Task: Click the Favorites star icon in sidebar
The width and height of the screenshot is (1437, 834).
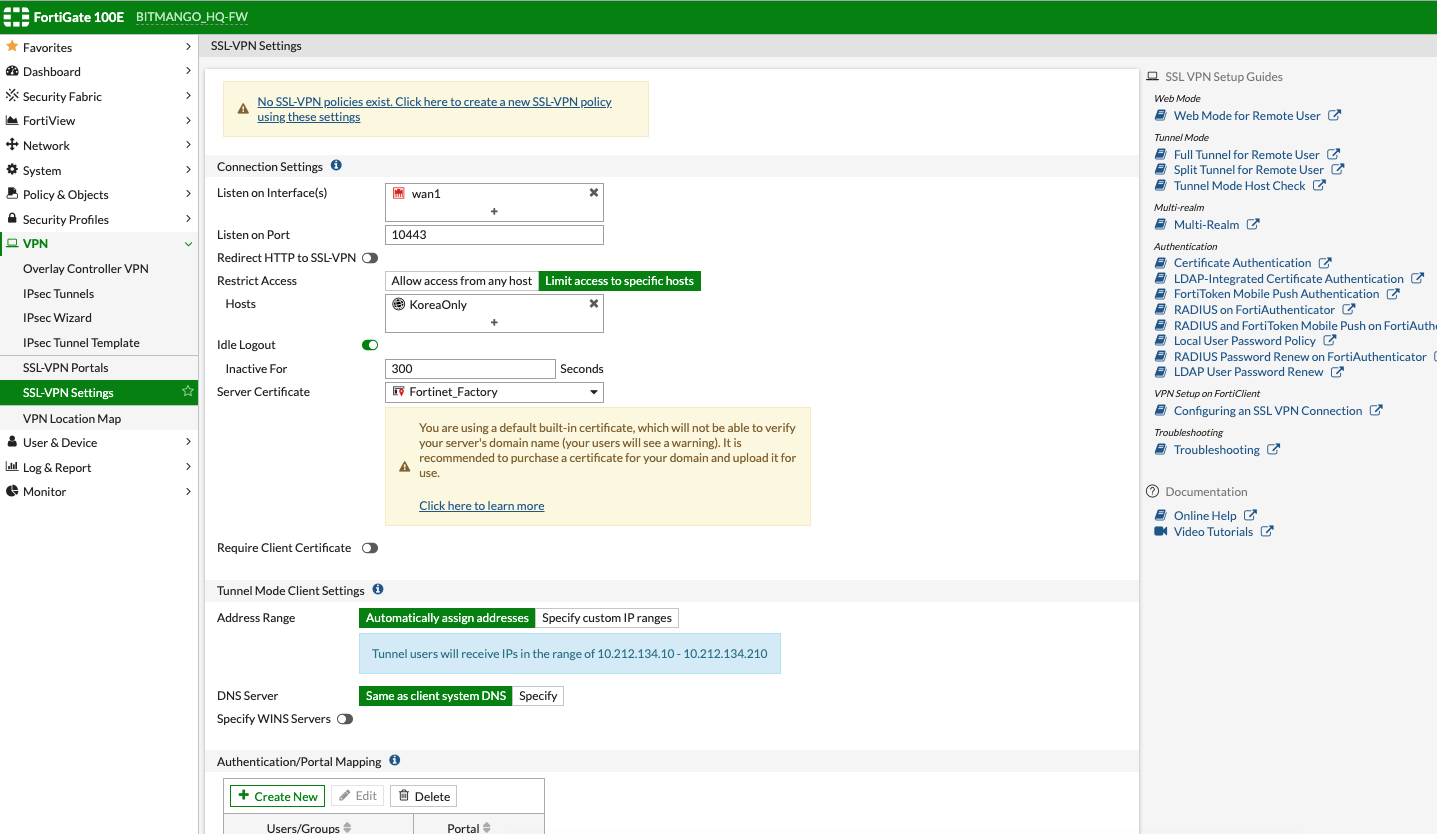Action: [12, 47]
